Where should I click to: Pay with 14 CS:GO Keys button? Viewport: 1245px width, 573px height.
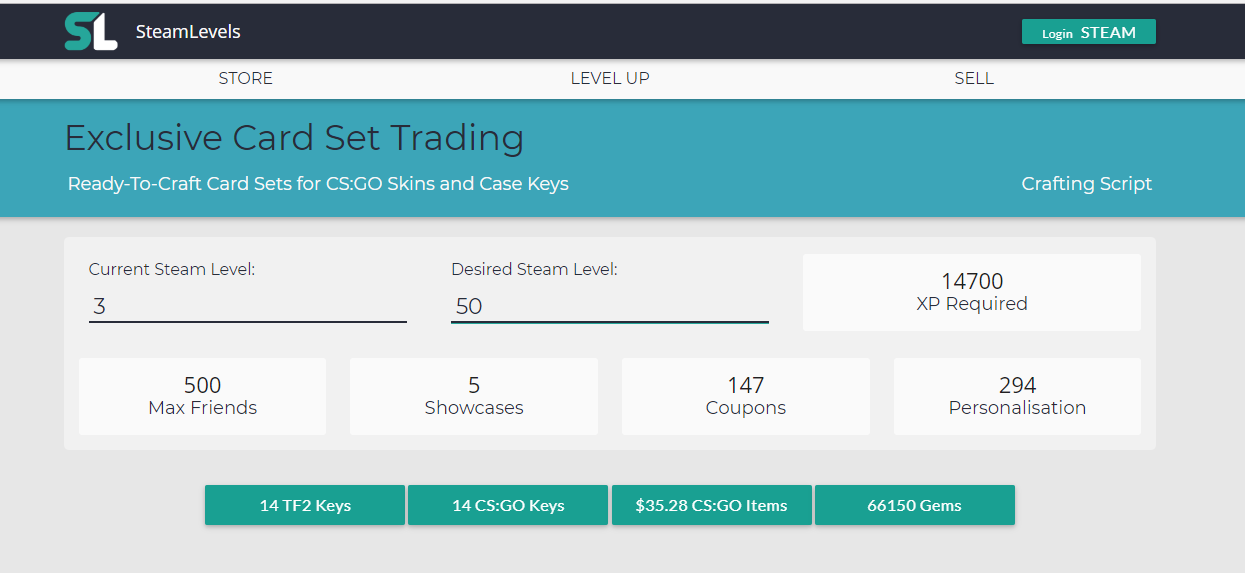508,505
